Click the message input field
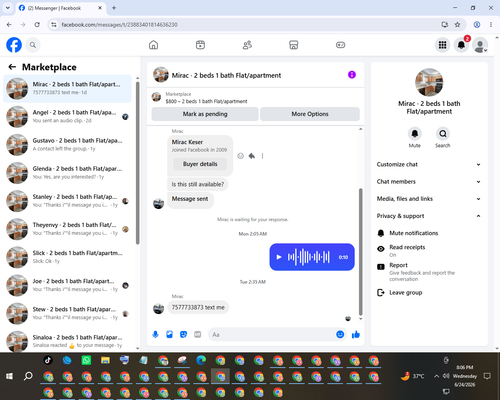 [272, 334]
